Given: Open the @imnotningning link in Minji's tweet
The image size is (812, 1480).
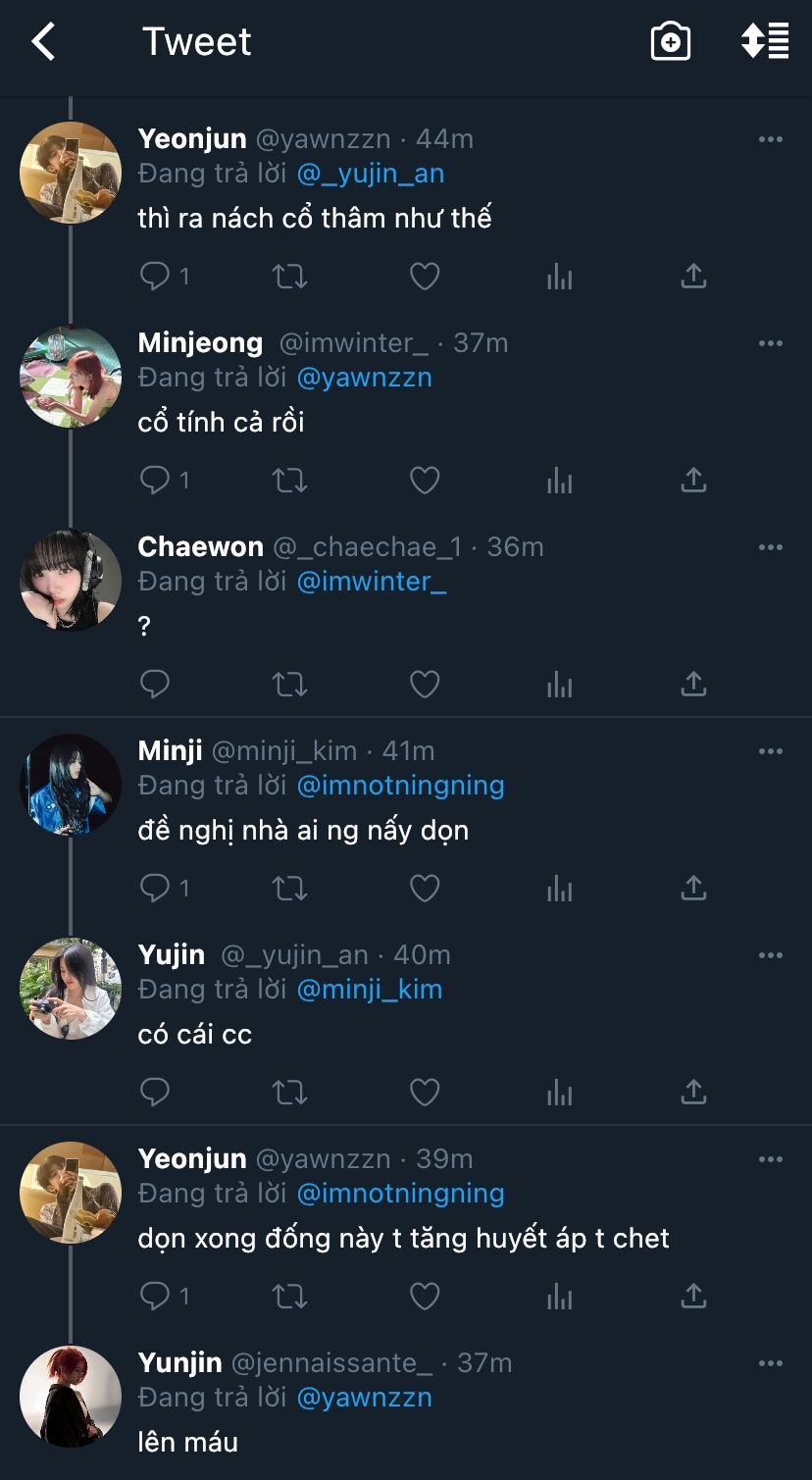Looking at the screenshot, I should click(x=400, y=786).
